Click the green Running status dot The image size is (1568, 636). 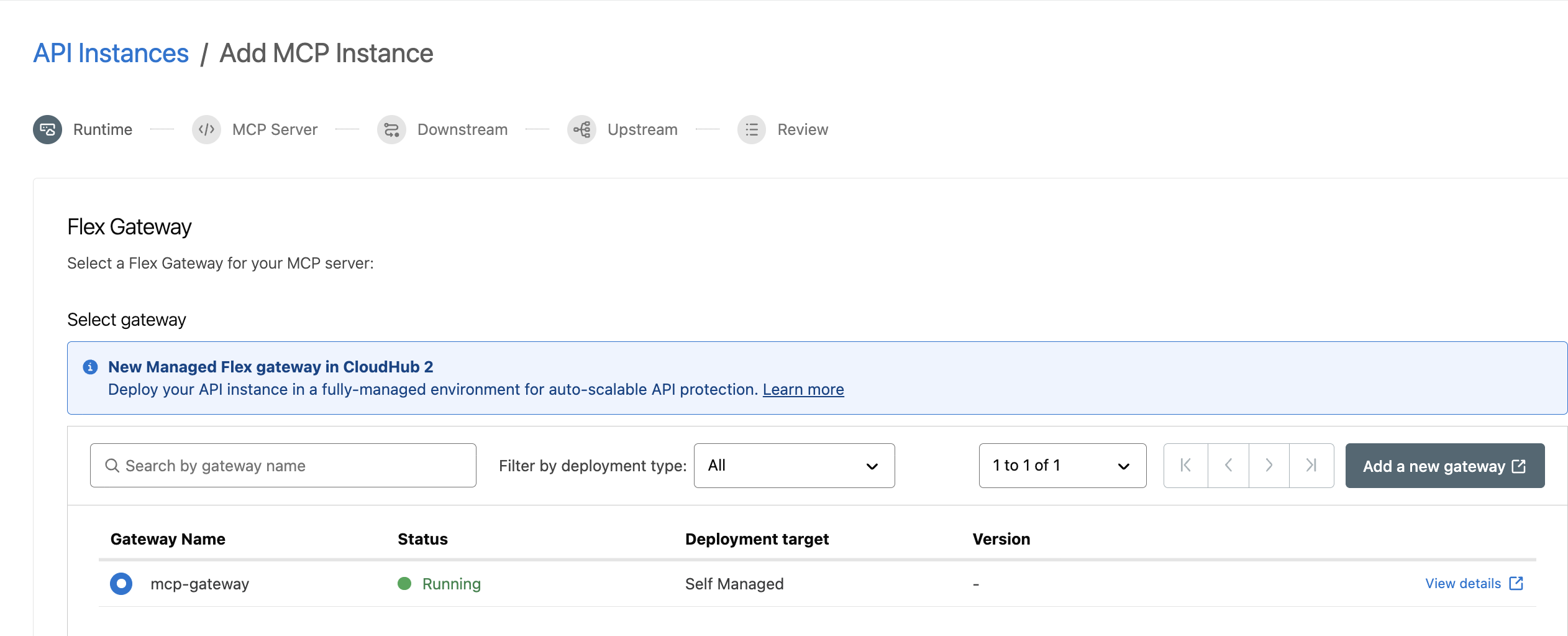point(404,583)
